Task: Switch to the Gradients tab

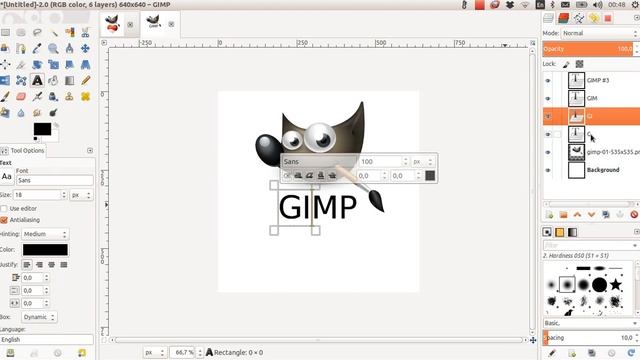Action: 573,232
